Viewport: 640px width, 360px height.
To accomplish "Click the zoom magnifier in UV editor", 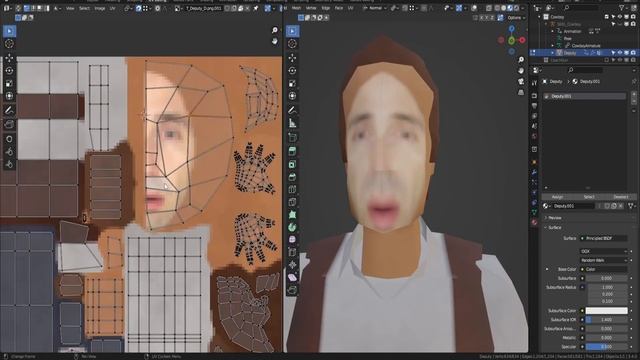I will coord(275,30).
